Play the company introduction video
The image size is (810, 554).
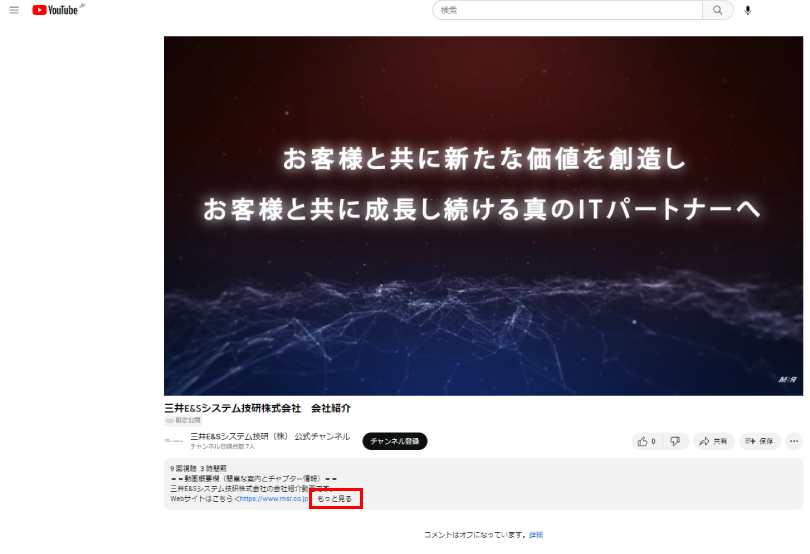pos(483,216)
